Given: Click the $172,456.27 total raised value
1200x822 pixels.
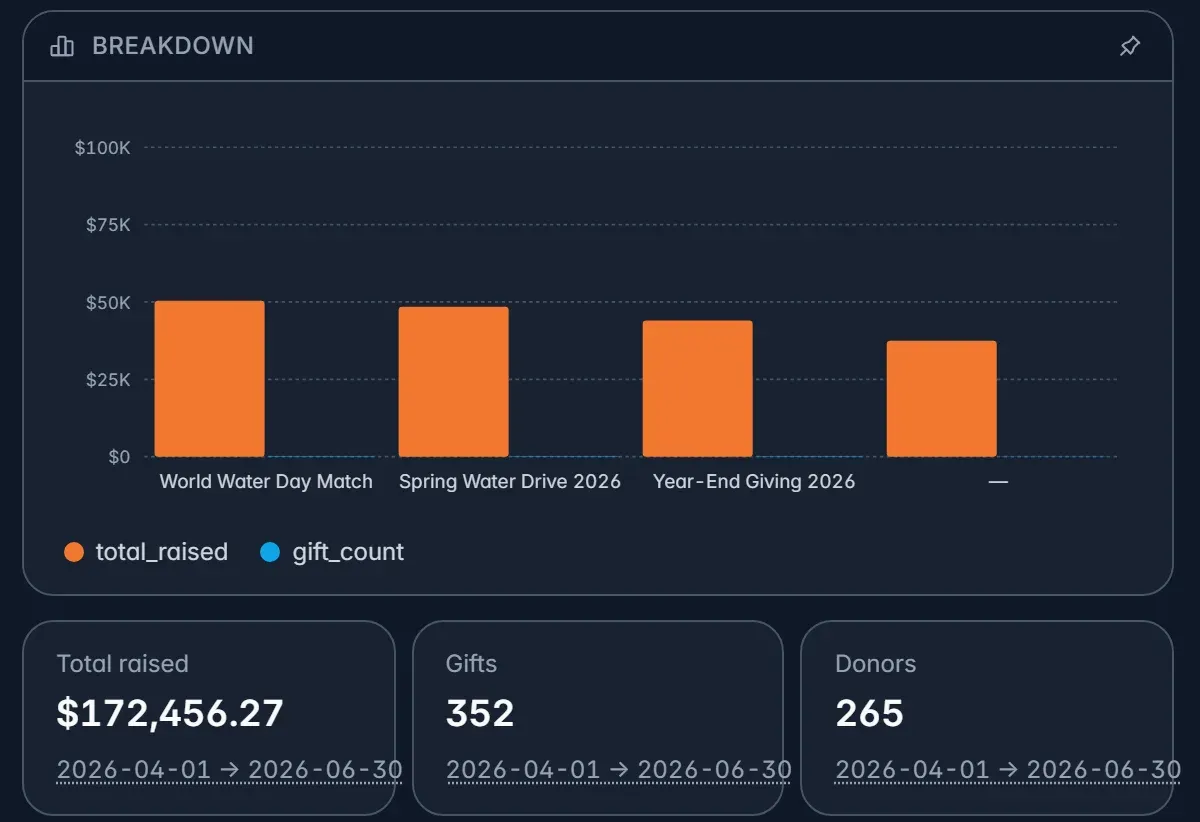Looking at the screenshot, I should (x=170, y=714).
